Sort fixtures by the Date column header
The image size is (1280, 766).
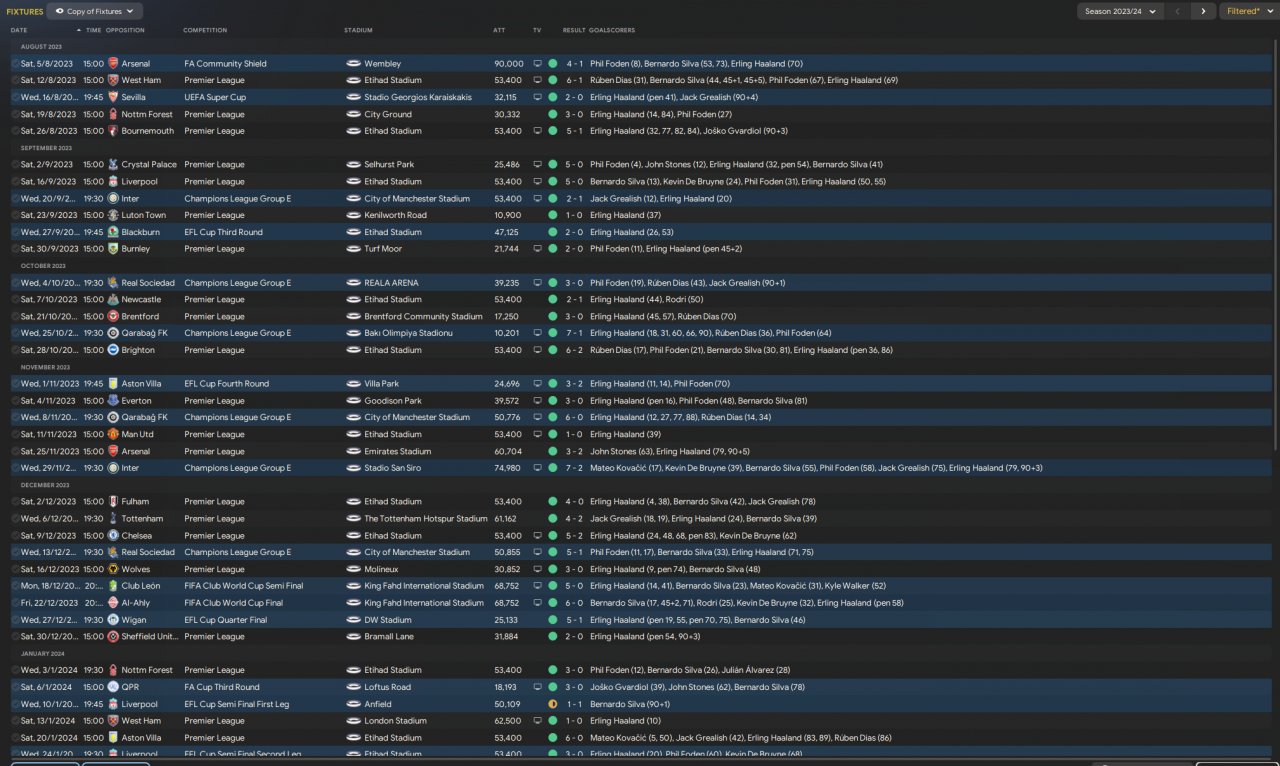(19, 30)
